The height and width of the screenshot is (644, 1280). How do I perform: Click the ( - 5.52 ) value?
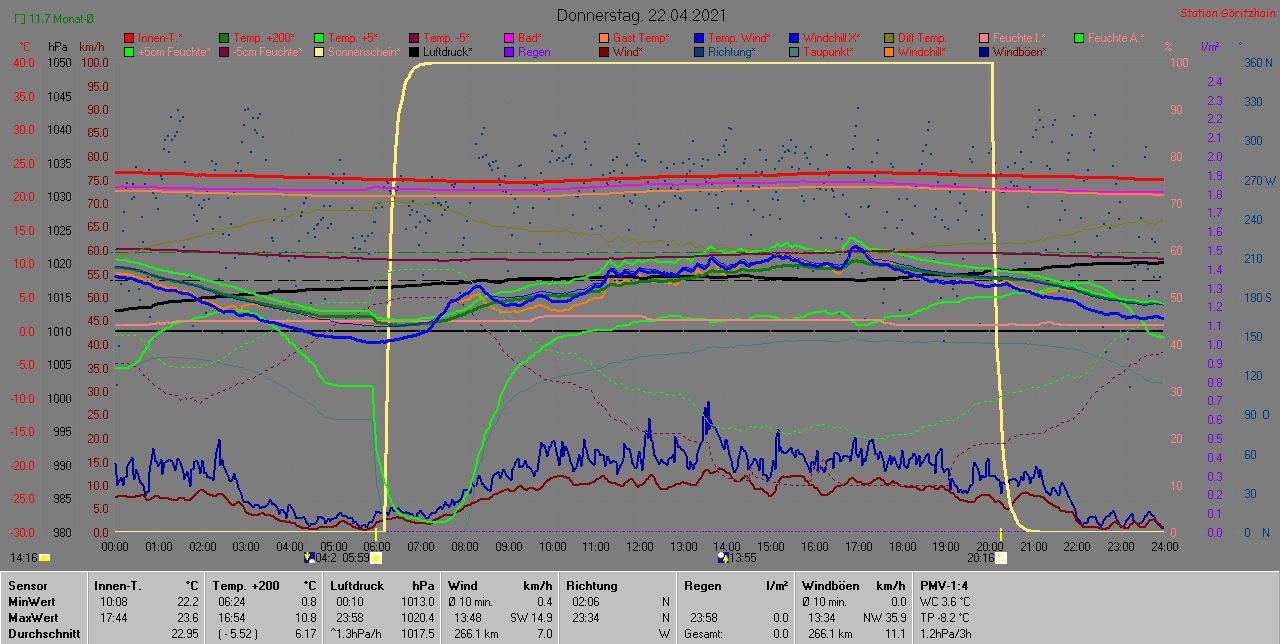point(236,633)
